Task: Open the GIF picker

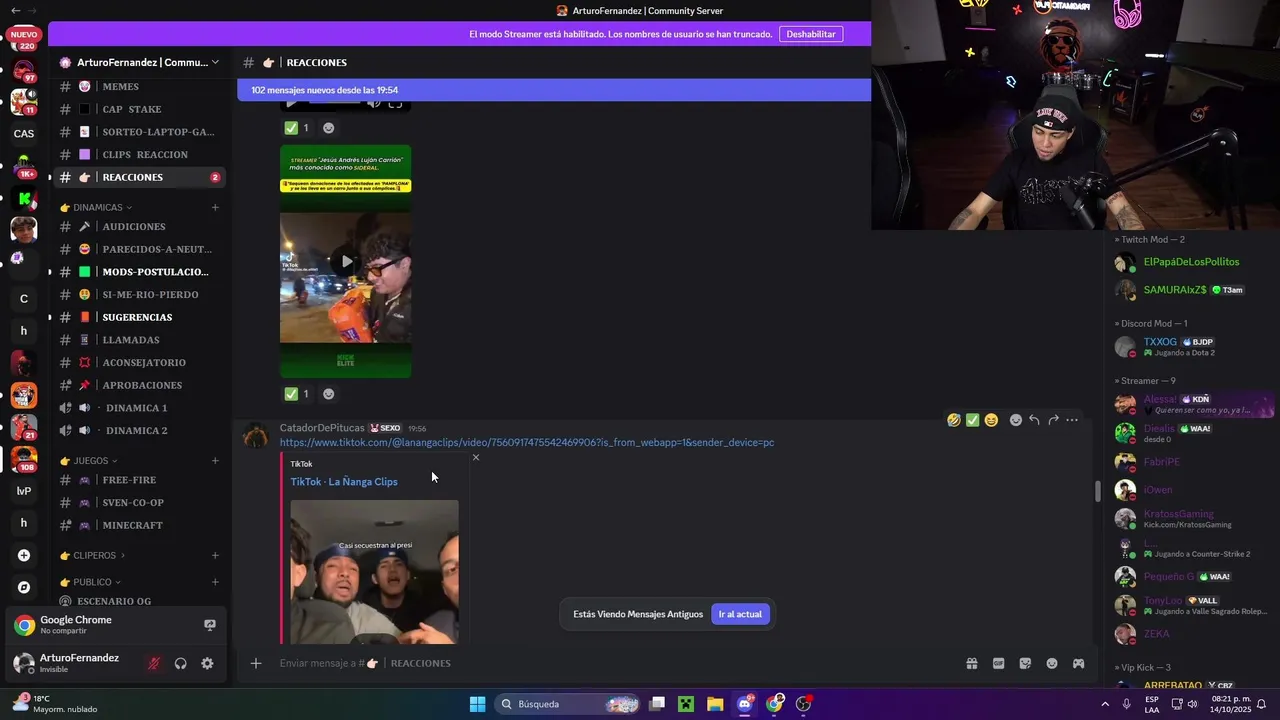Action: (x=998, y=663)
